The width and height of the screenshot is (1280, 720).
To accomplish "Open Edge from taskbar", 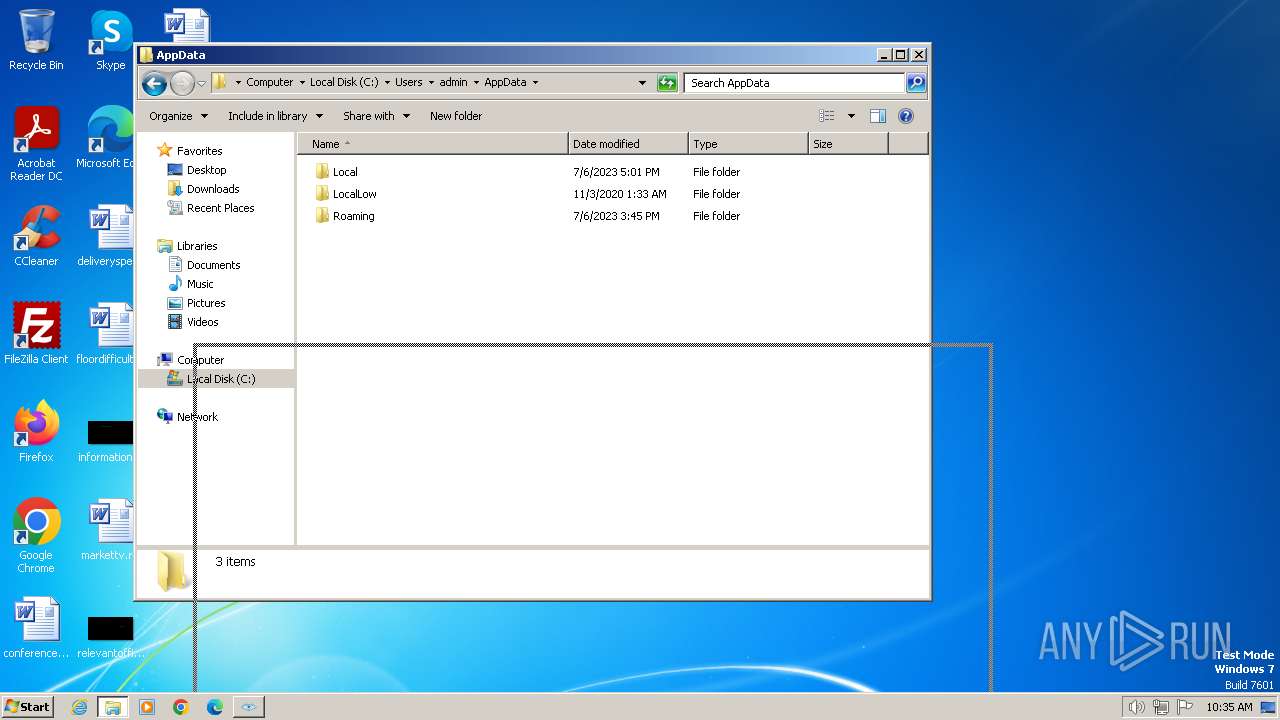I will tap(214, 707).
